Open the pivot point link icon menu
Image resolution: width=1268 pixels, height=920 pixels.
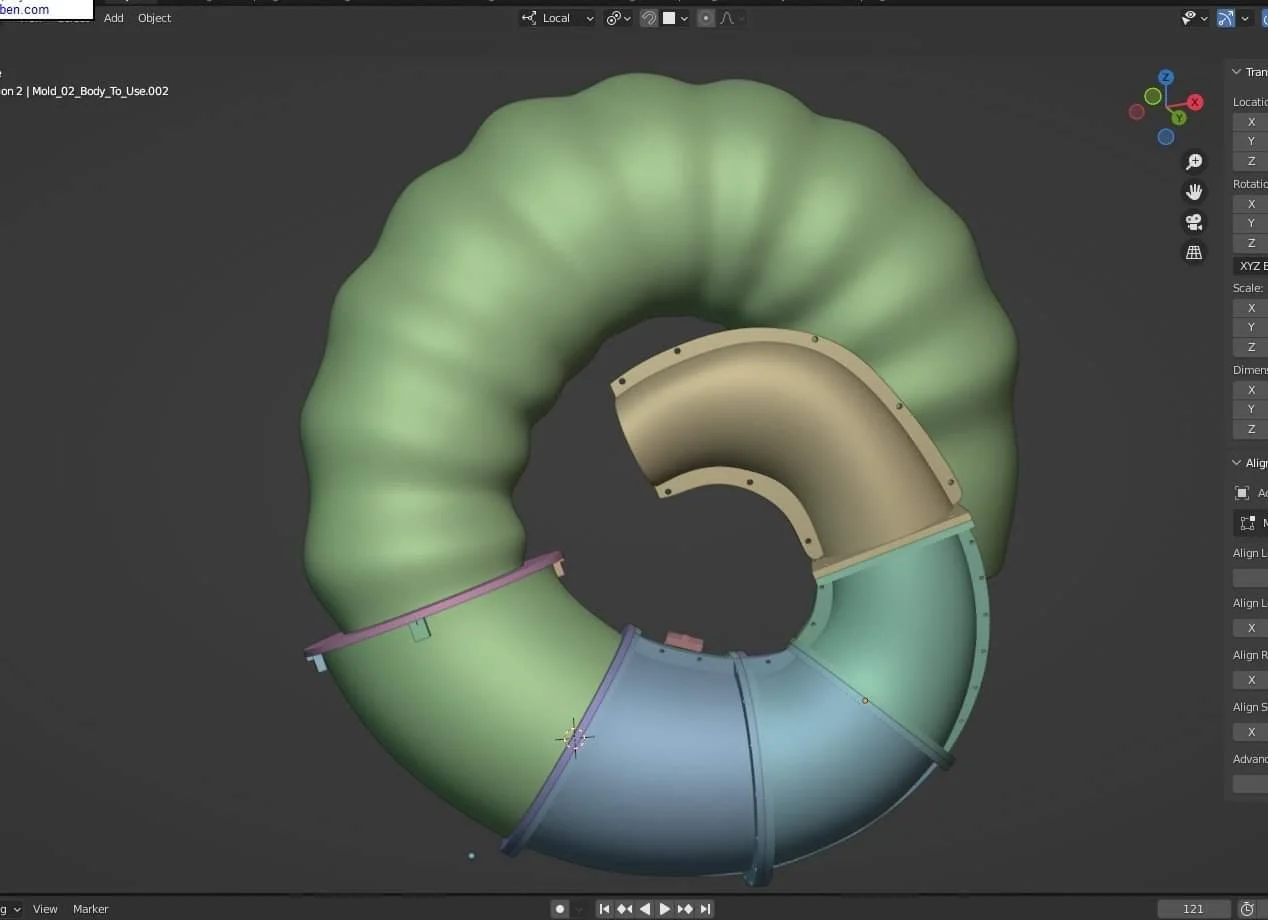click(x=618, y=18)
